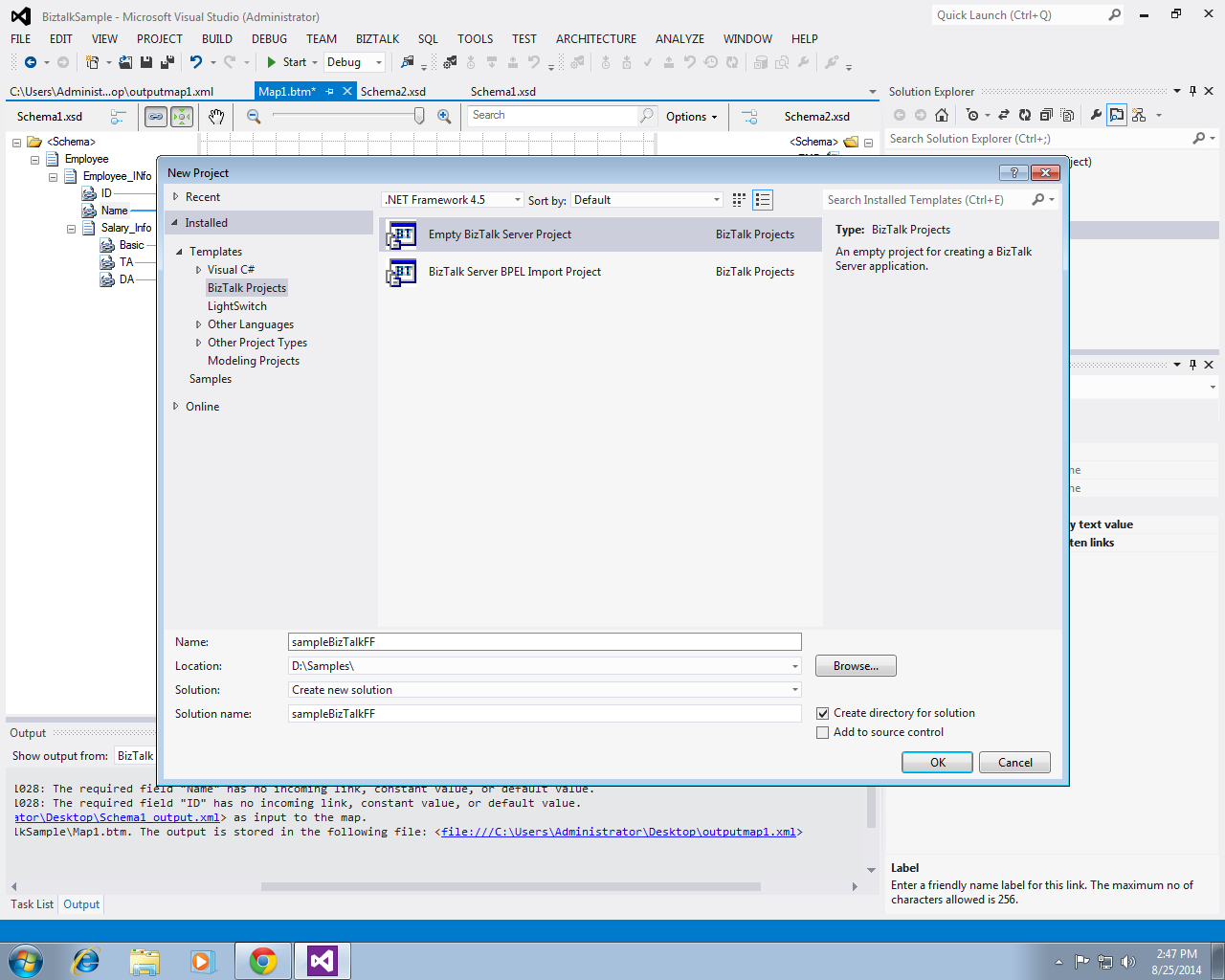Open the Sort by Default dropdown
Viewport: 1225px width, 980px height.
716,199
